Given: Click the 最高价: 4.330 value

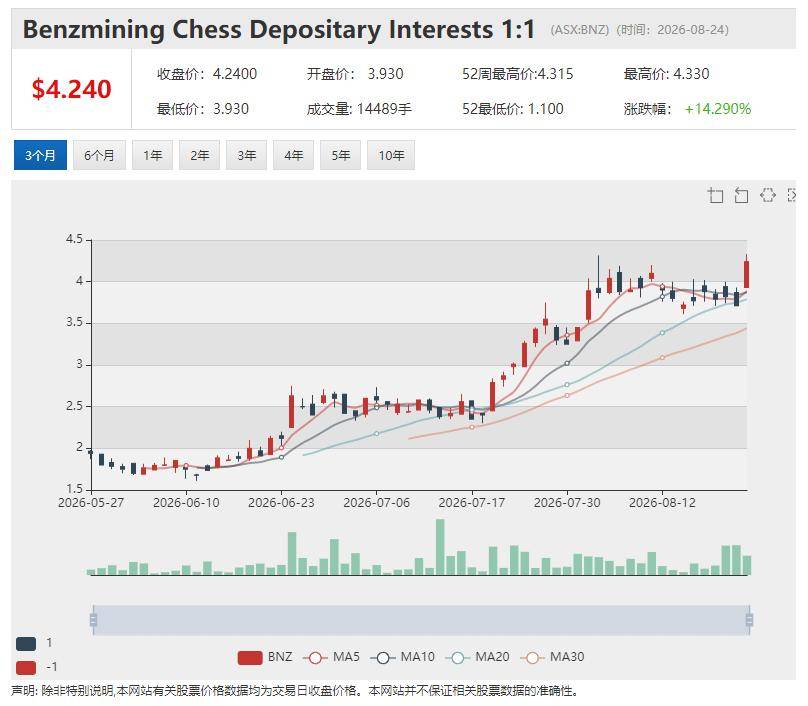Looking at the screenshot, I should pos(666,74).
